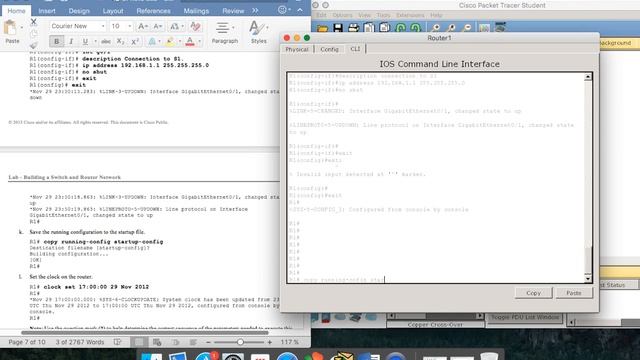
Task: Toggle italic formatting in Word
Action: pyautogui.click(x=71, y=41)
